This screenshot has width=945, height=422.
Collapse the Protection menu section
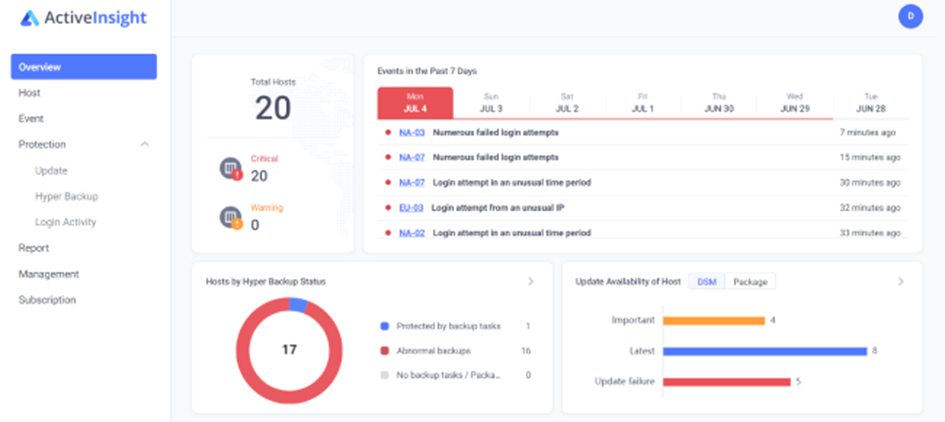point(145,145)
